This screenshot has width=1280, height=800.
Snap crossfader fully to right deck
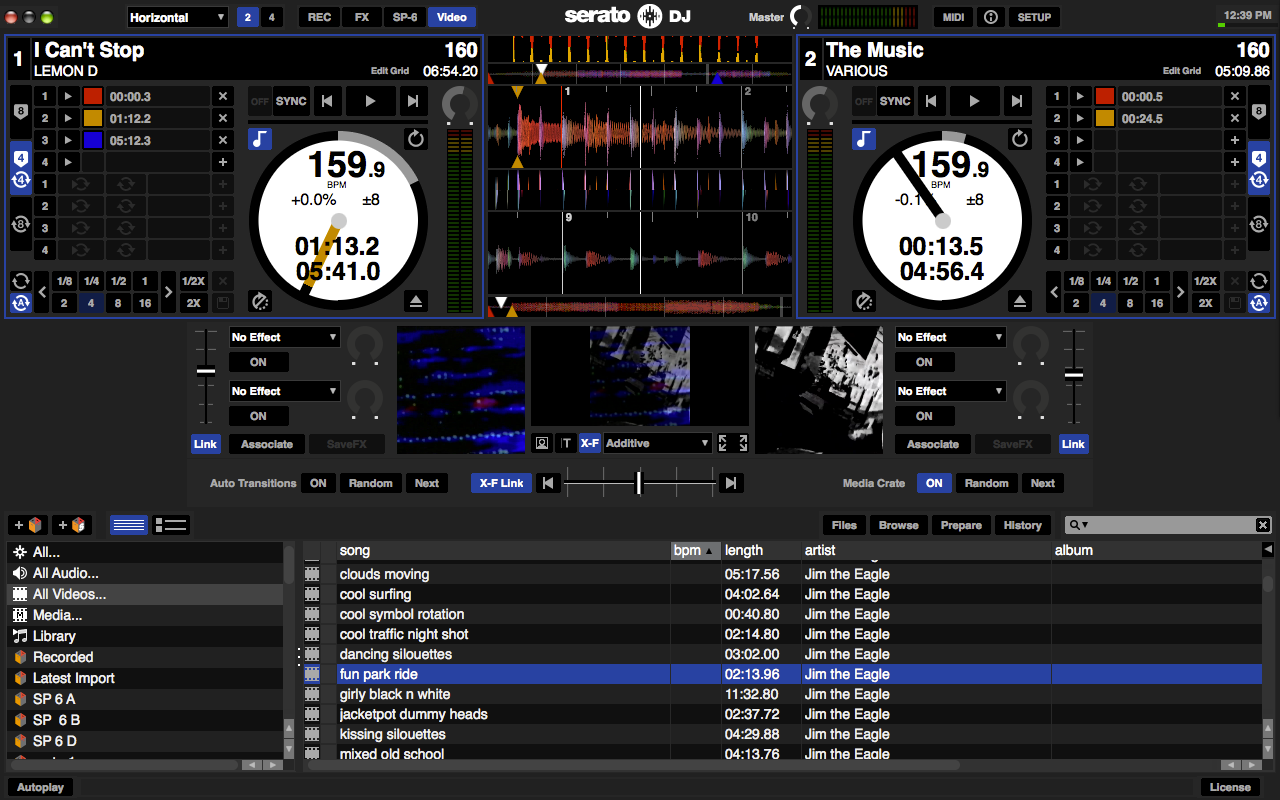tap(732, 483)
